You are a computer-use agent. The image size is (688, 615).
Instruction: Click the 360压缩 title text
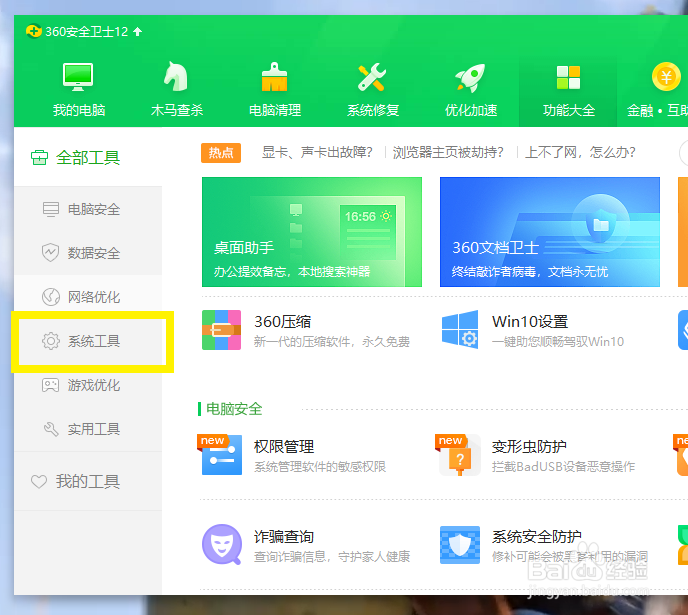click(283, 322)
